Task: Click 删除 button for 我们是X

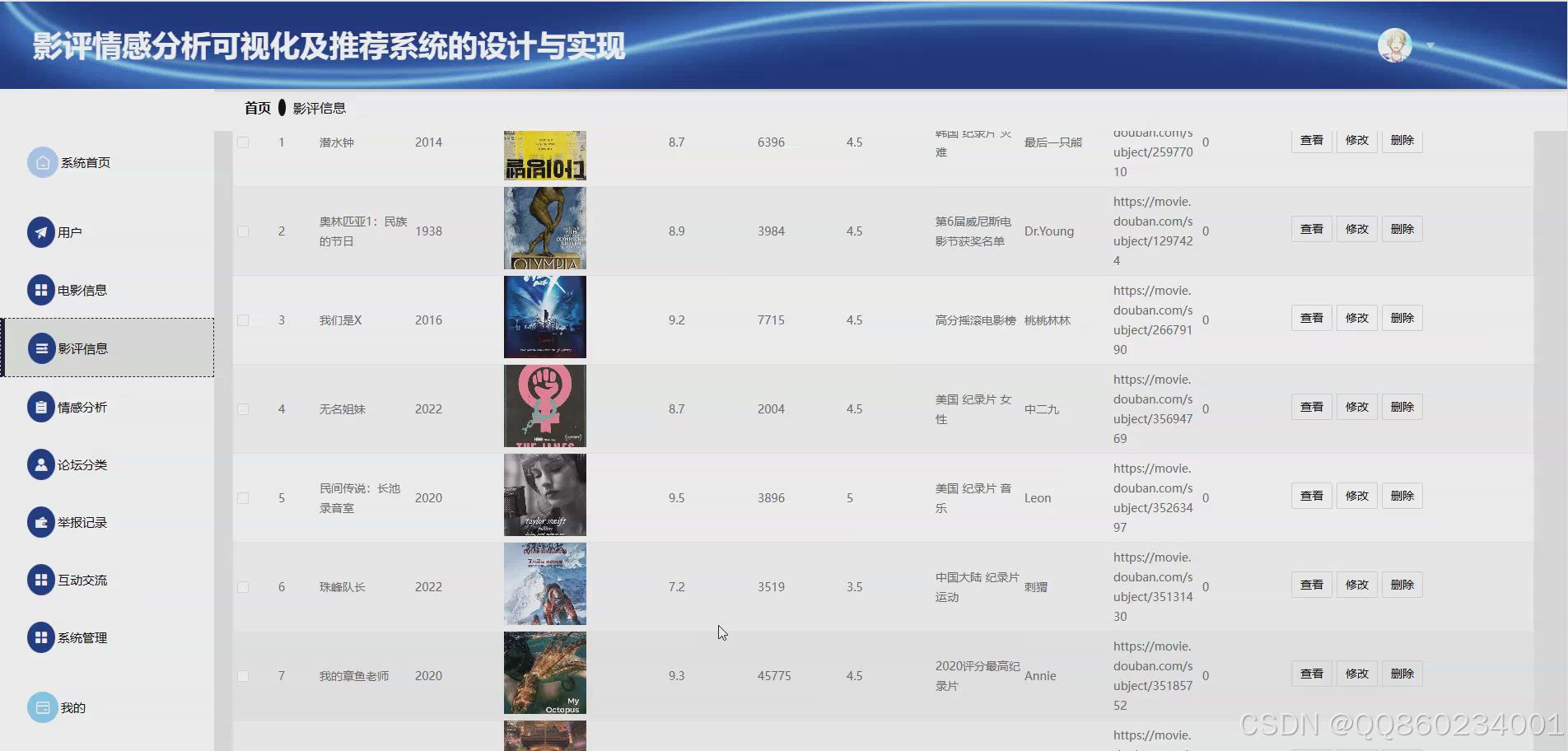Action: 1402,318
